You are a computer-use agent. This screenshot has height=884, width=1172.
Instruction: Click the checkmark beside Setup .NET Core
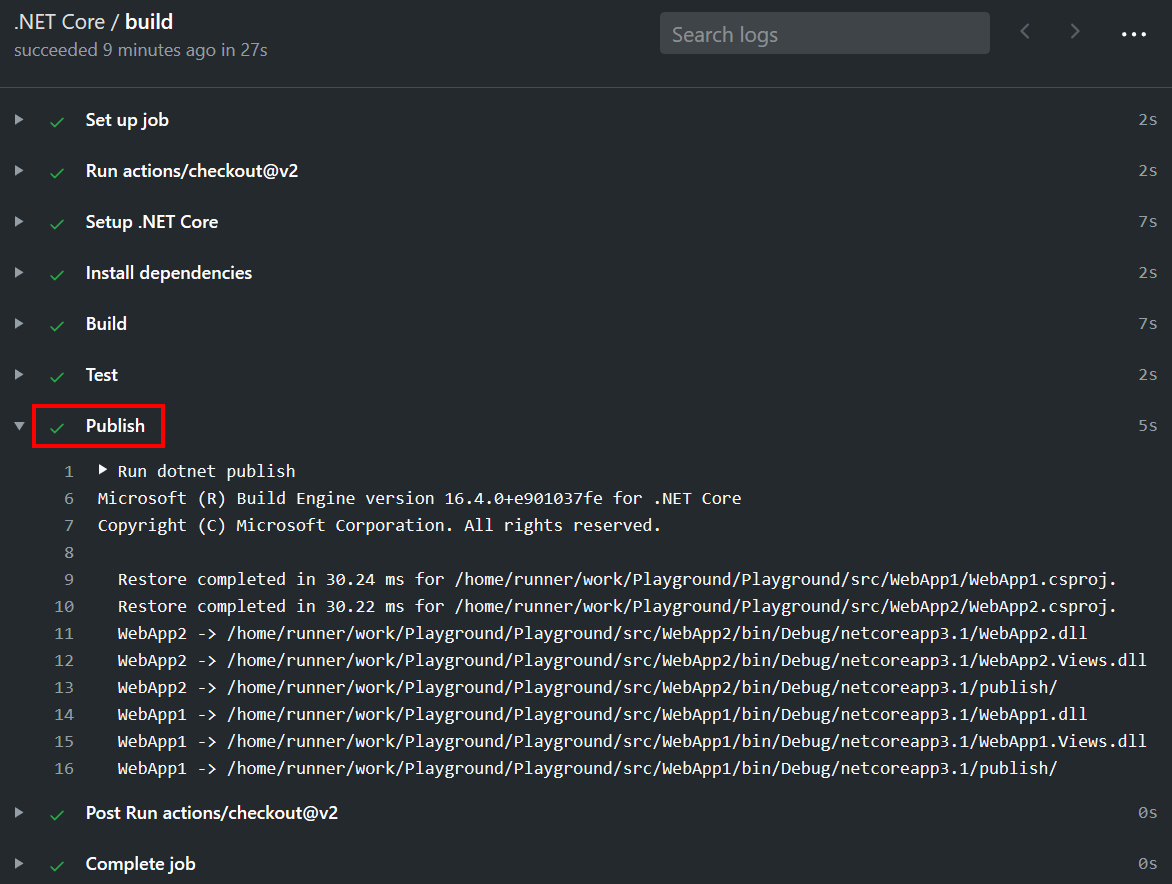coord(57,221)
